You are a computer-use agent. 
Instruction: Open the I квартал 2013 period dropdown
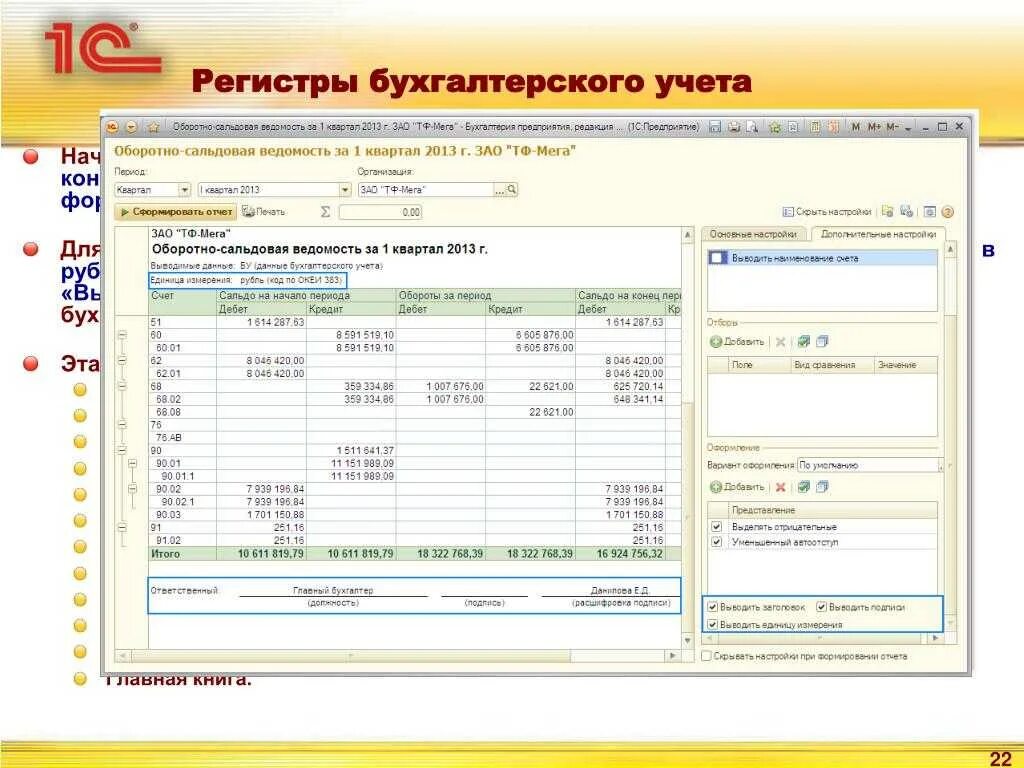(x=345, y=189)
